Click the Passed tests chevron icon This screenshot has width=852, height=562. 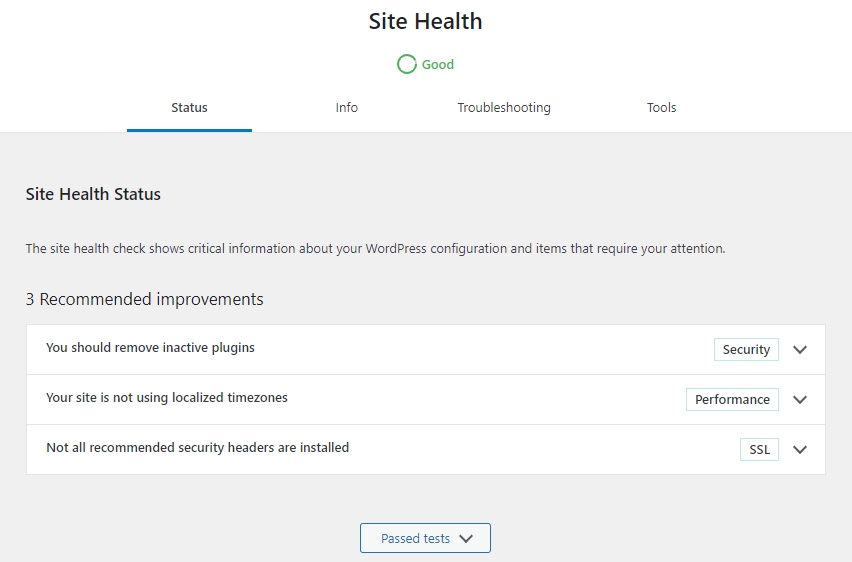pos(466,539)
